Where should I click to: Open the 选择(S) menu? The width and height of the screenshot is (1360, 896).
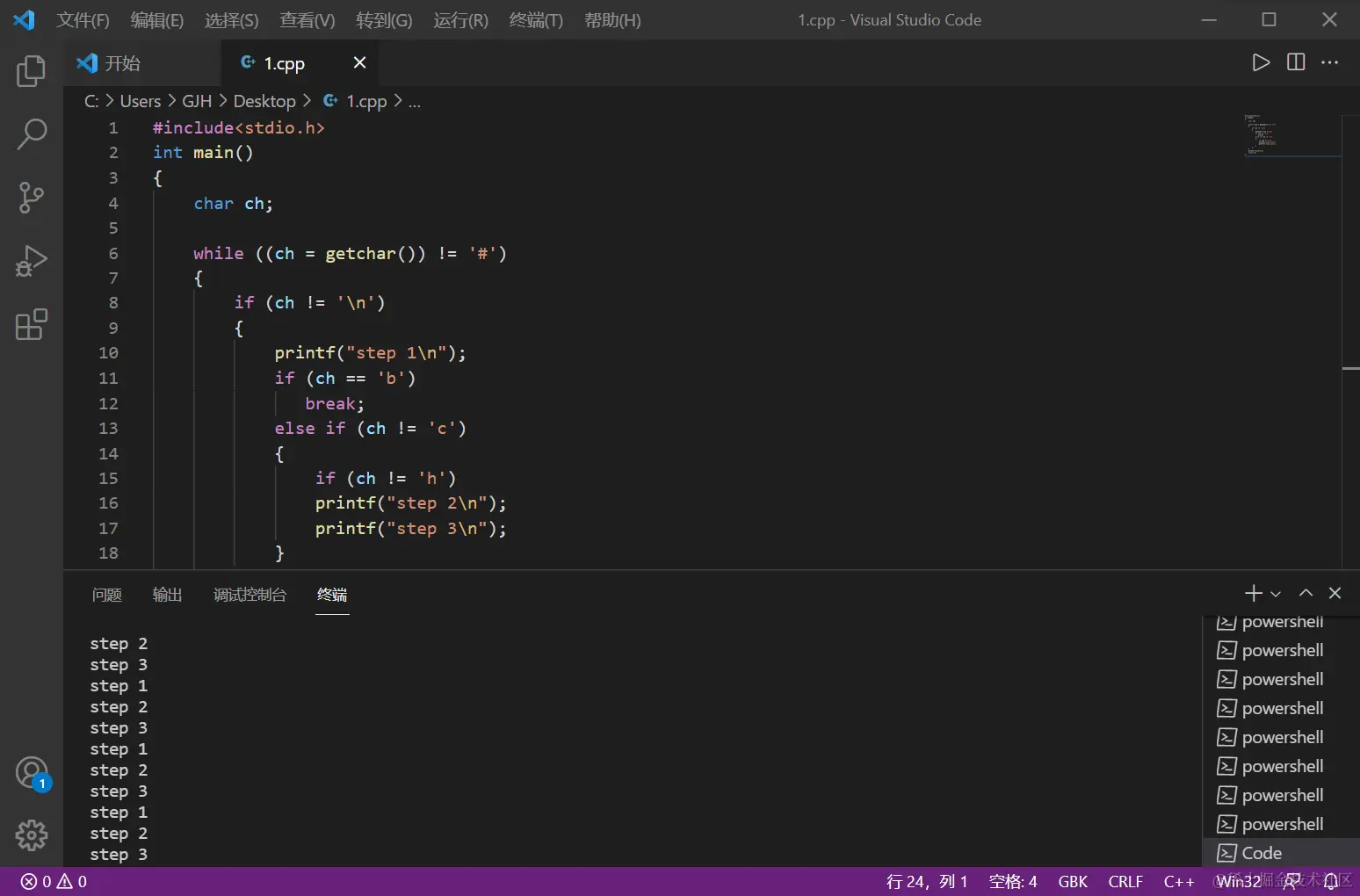[x=232, y=20]
